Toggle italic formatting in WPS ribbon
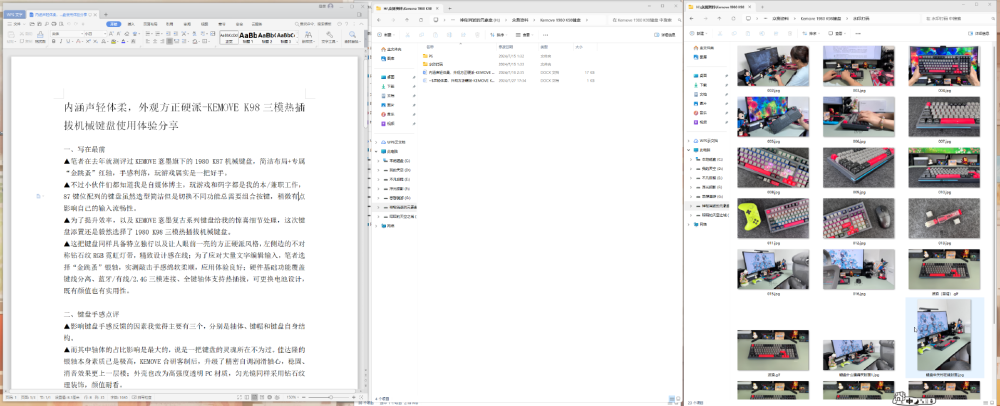The image size is (1000, 406). 61,41
